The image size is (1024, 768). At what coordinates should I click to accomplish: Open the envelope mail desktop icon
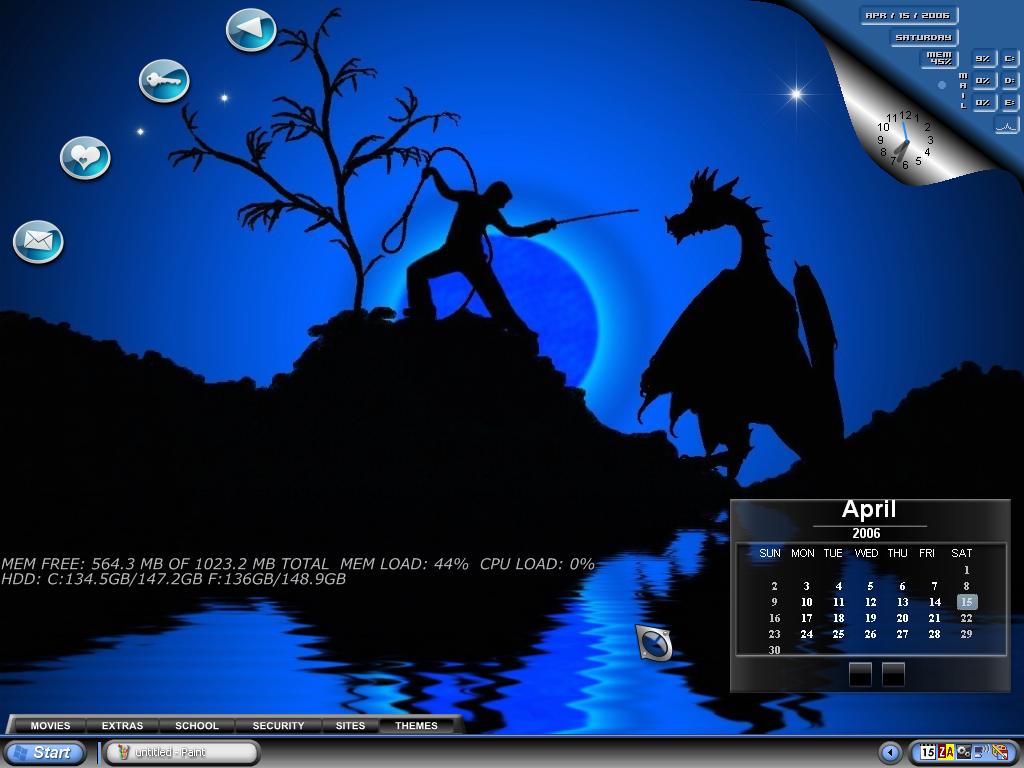[x=38, y=242]
